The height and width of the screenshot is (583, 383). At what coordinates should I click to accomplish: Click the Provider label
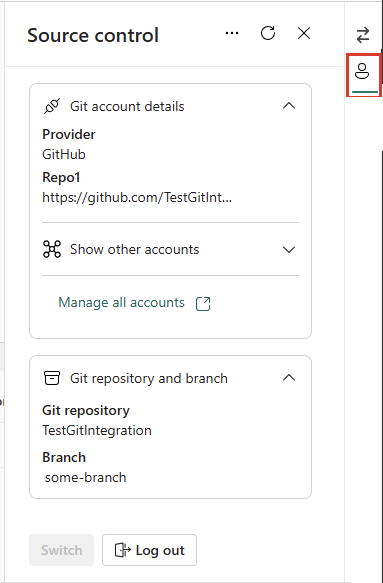tap(69, 134)
